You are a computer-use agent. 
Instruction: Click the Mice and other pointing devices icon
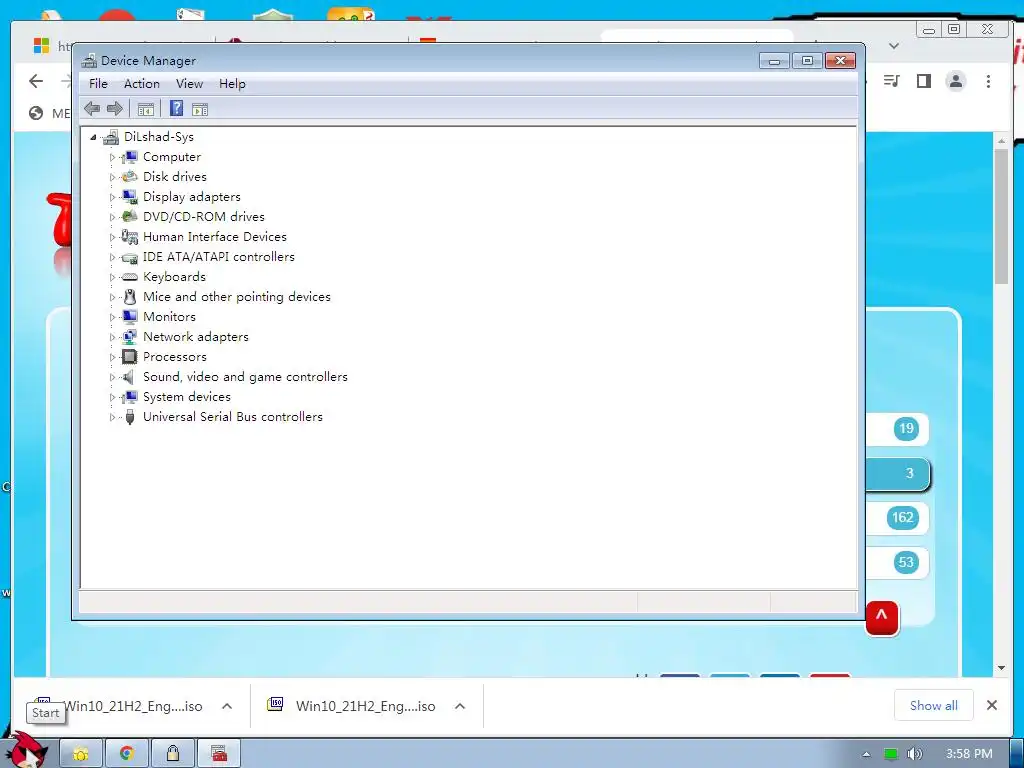(130, 296)
